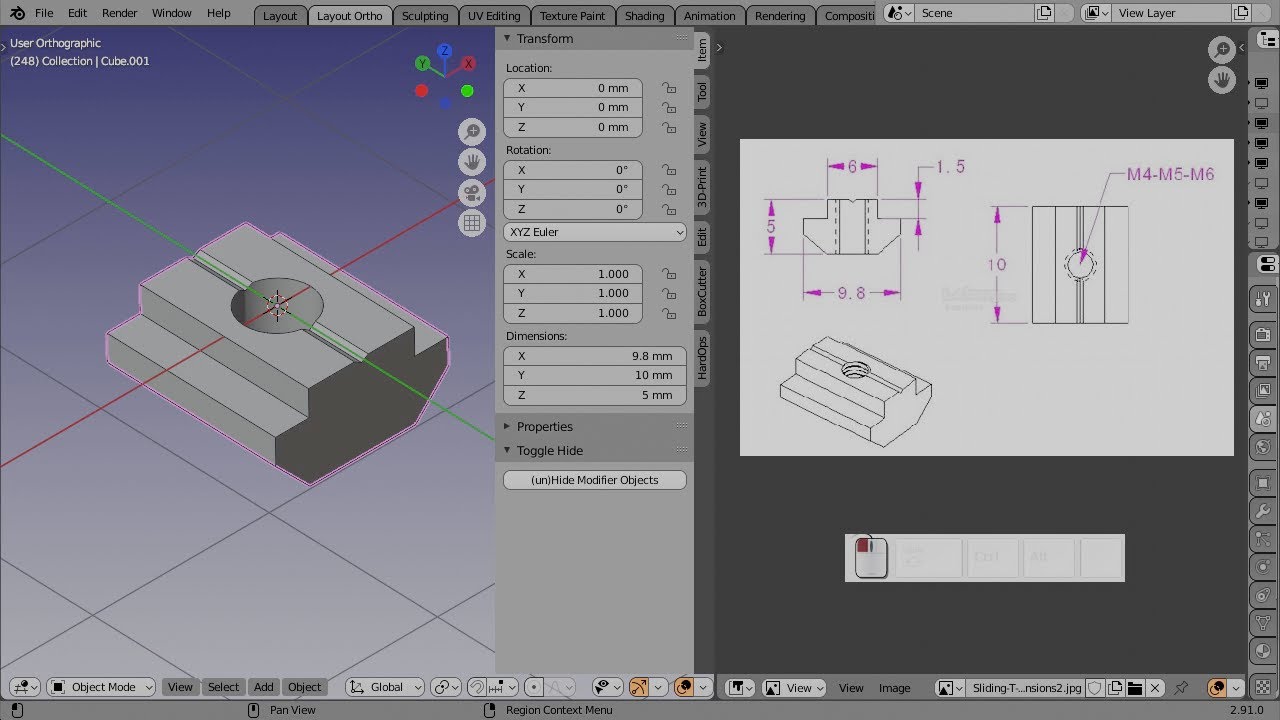Open the 3D-Print sidebar tab
1280x720 pixels.
[702, 187]
